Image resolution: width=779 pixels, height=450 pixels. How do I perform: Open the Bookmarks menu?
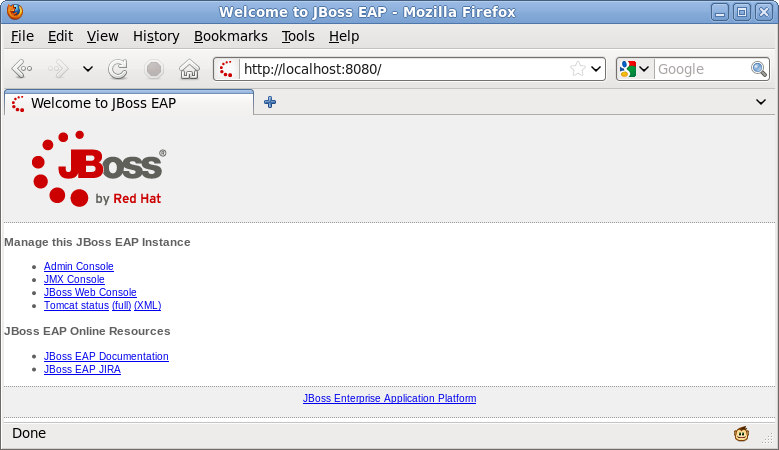pyautogui.click(x=231, y=36)
